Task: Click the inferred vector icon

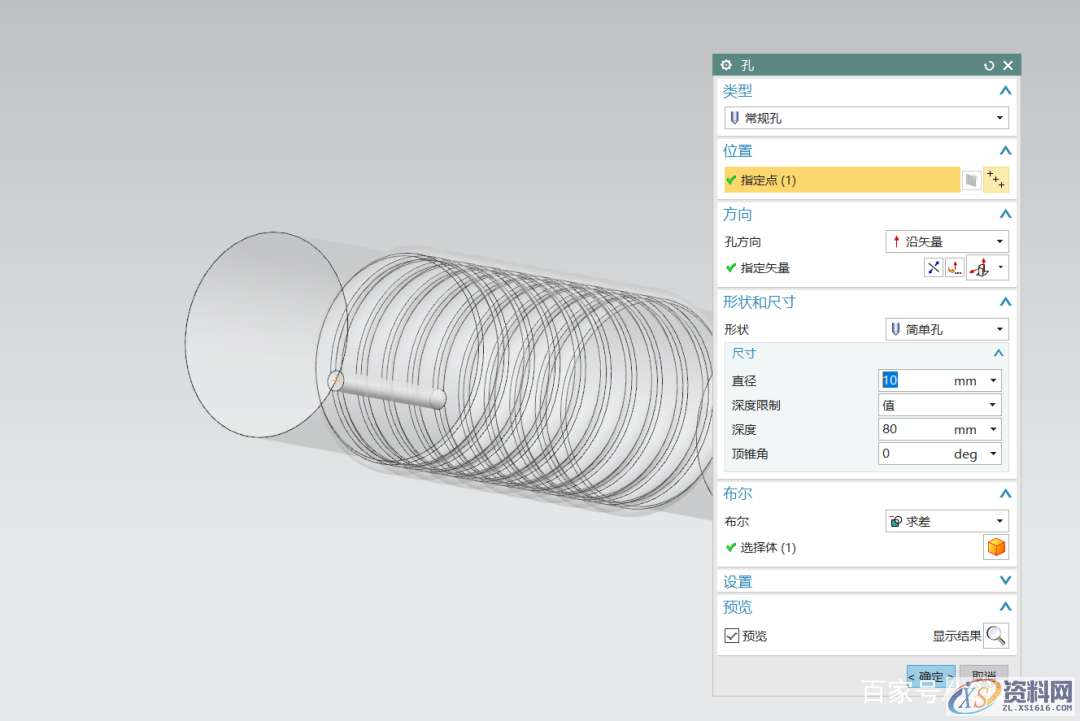Action: click(982, 267)
